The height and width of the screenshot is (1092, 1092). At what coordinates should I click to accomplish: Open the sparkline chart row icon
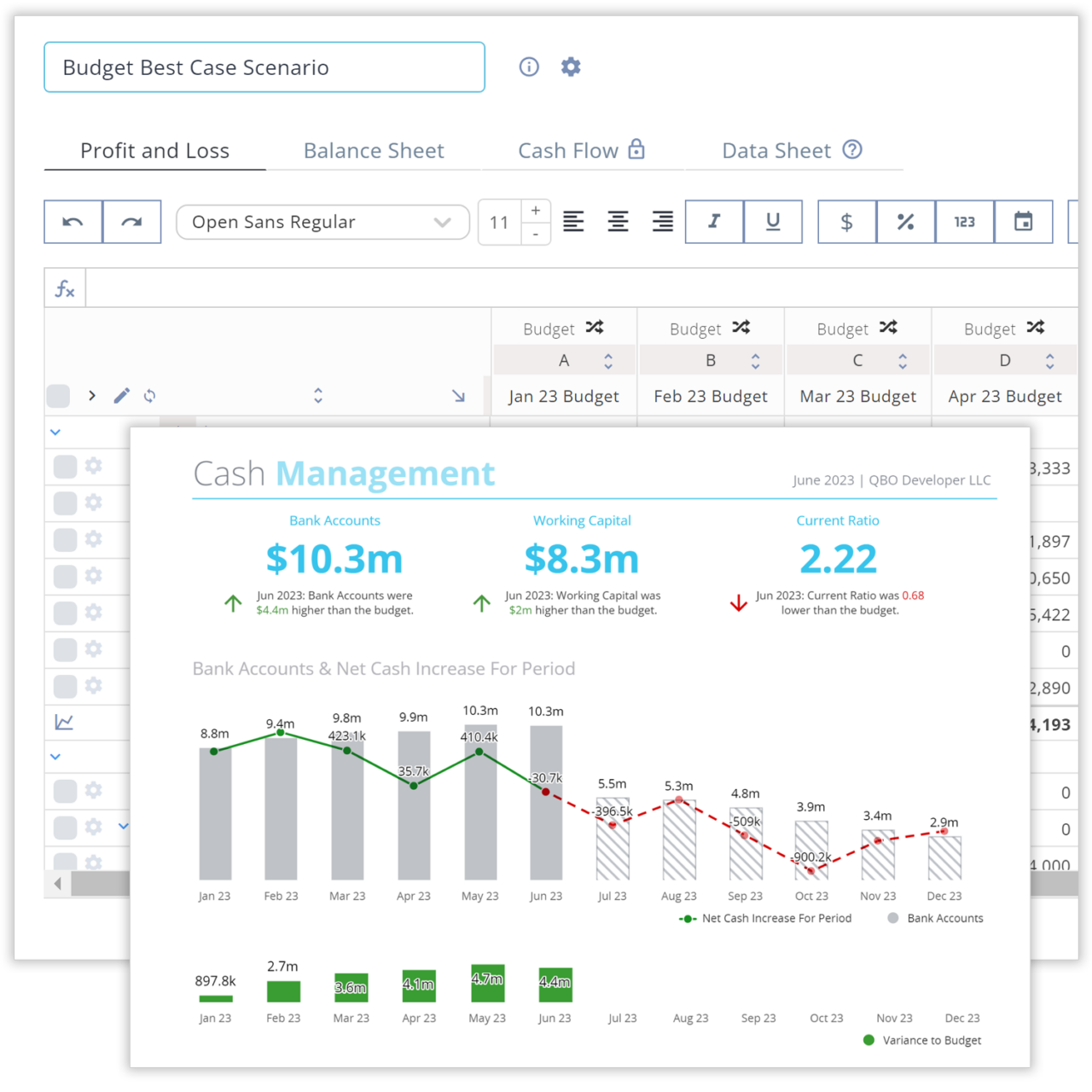(63, 722)
